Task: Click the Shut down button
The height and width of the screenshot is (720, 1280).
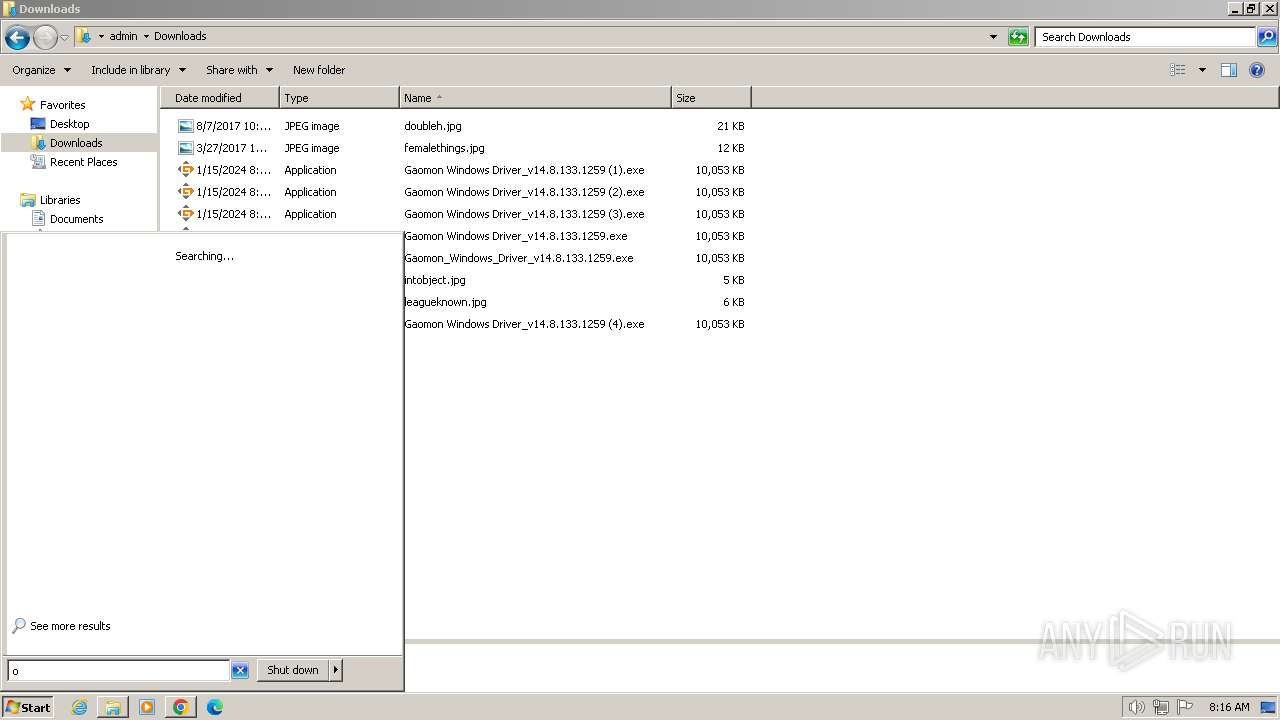Action: coord(292,670)
